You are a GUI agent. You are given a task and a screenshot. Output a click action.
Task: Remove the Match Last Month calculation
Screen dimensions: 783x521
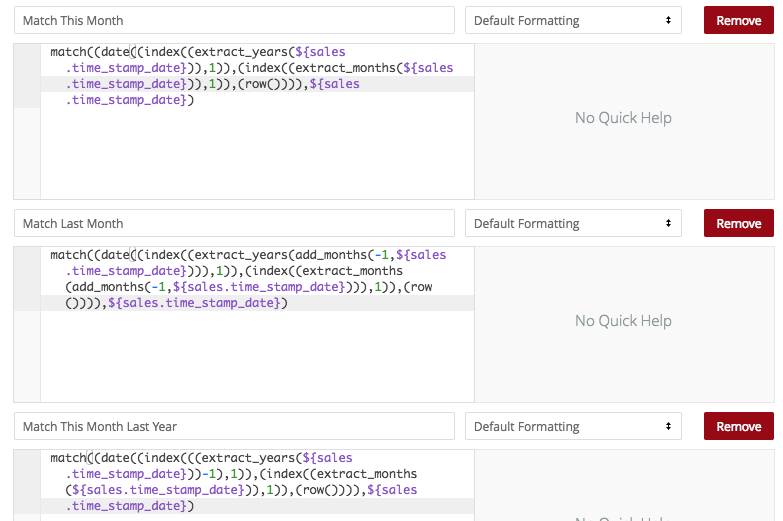[739, 223]
